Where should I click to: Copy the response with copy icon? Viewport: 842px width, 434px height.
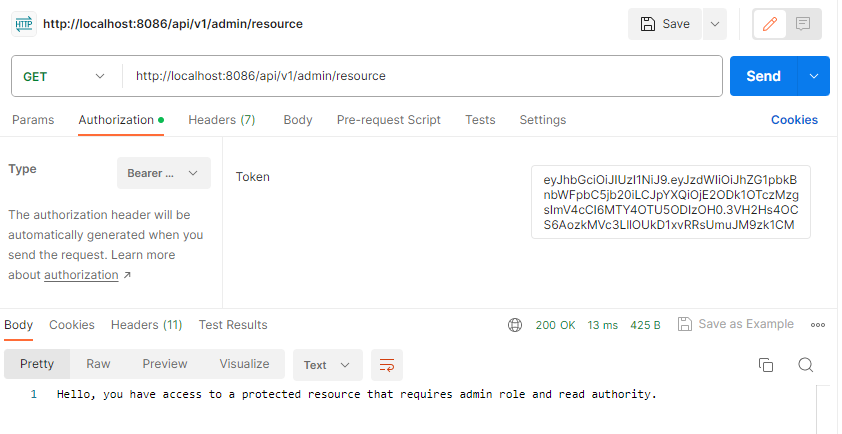point(766,365)
